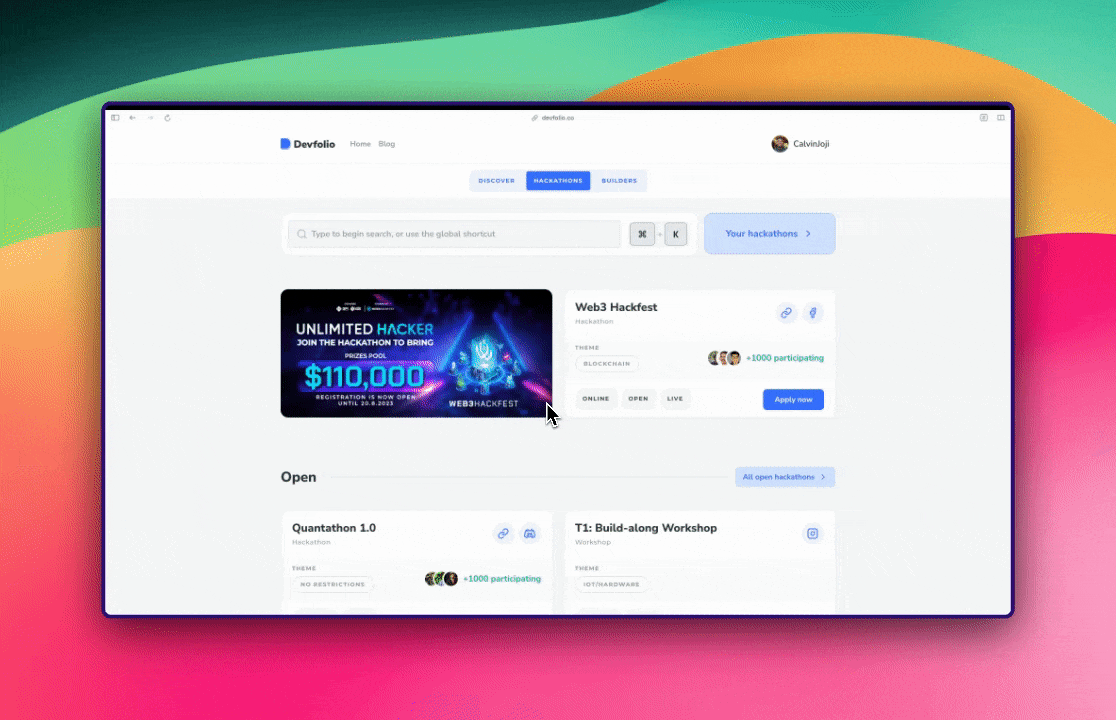
Task: Click the Command key shortcut badge
Action: pos(642,233)
